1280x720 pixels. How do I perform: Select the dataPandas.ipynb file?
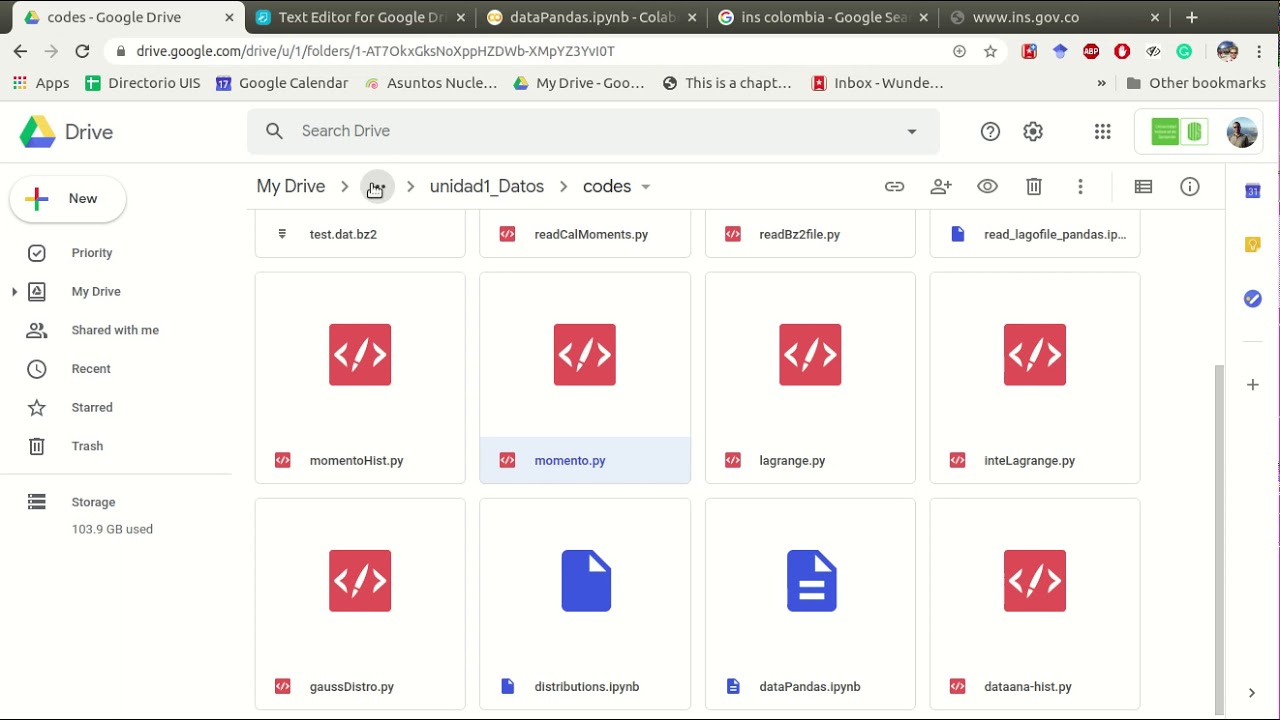pyautogui.click(x=810, y=604)
